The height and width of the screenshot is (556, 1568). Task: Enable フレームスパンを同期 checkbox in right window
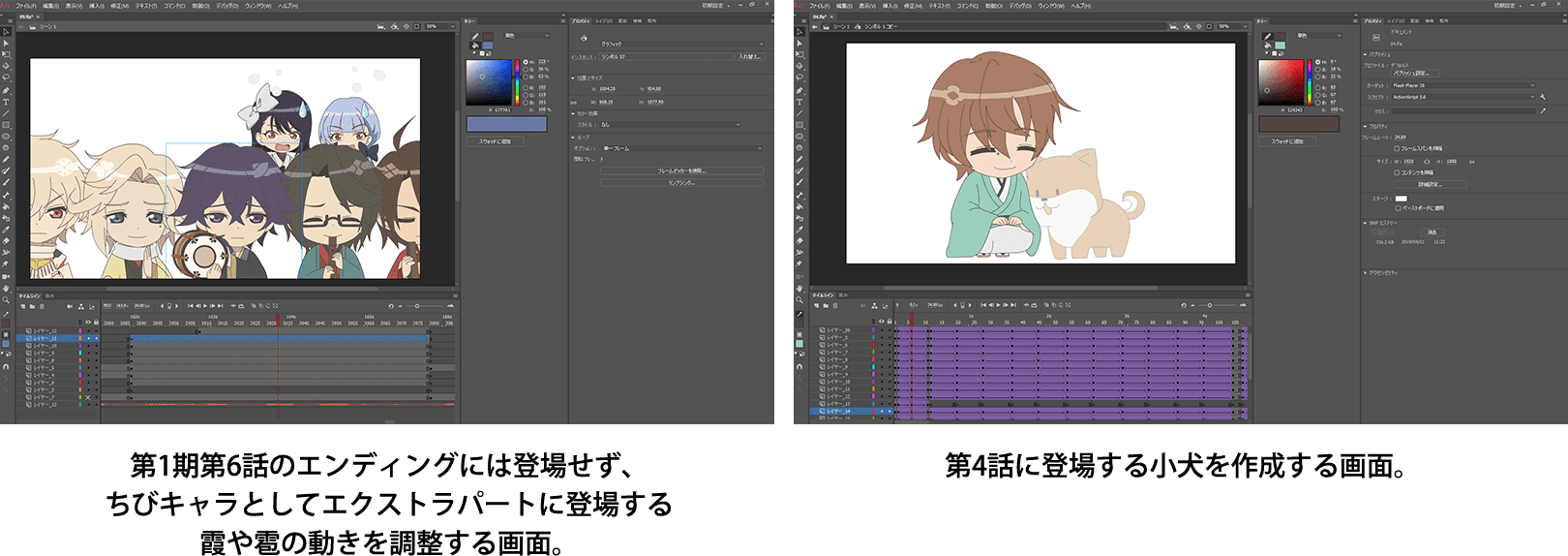[x=1397, y=149]
